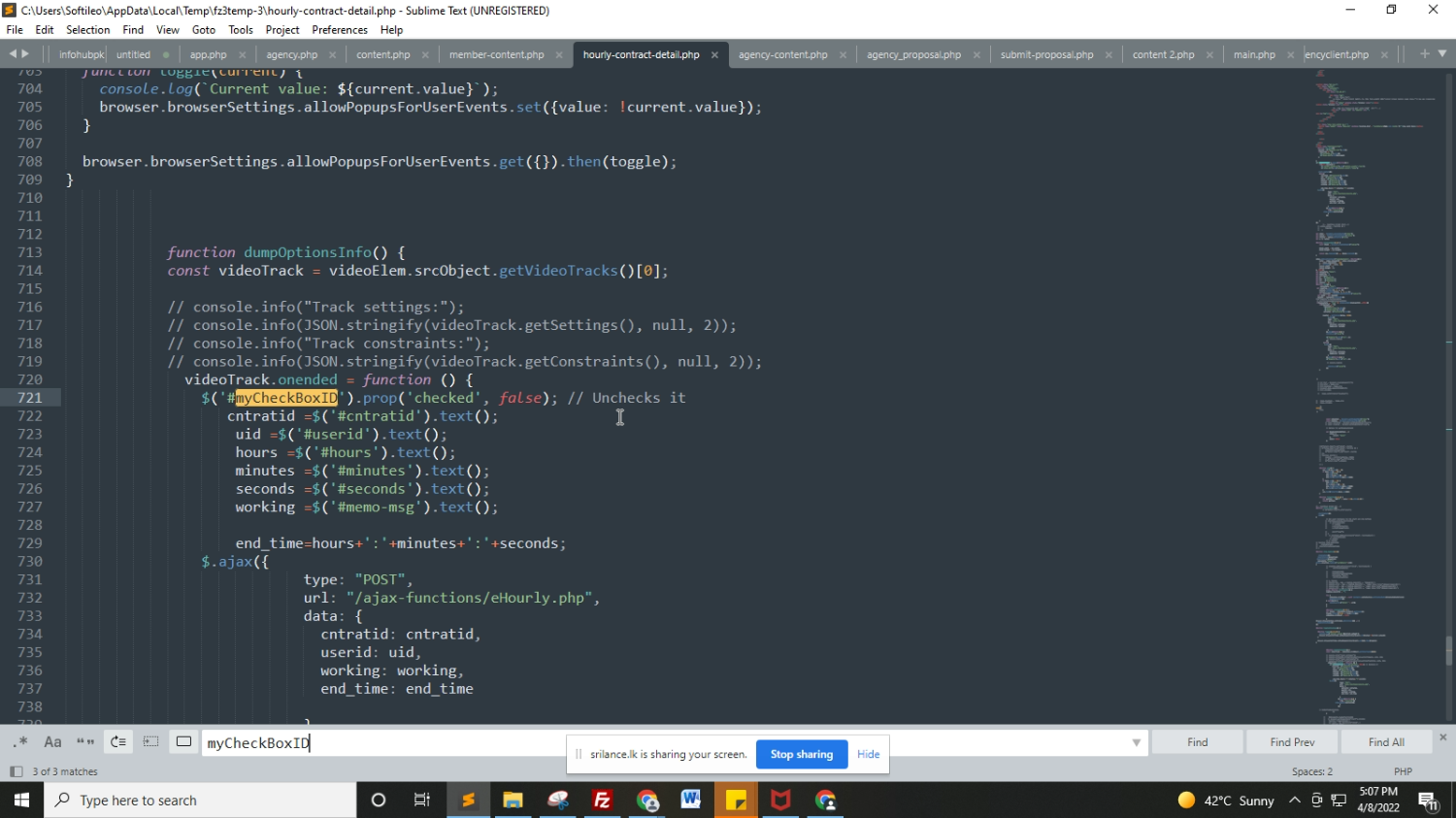The width and height of the screenshot is (1456, 818).
Task: Toggle regular expression search mode
Action: point(20,742)
